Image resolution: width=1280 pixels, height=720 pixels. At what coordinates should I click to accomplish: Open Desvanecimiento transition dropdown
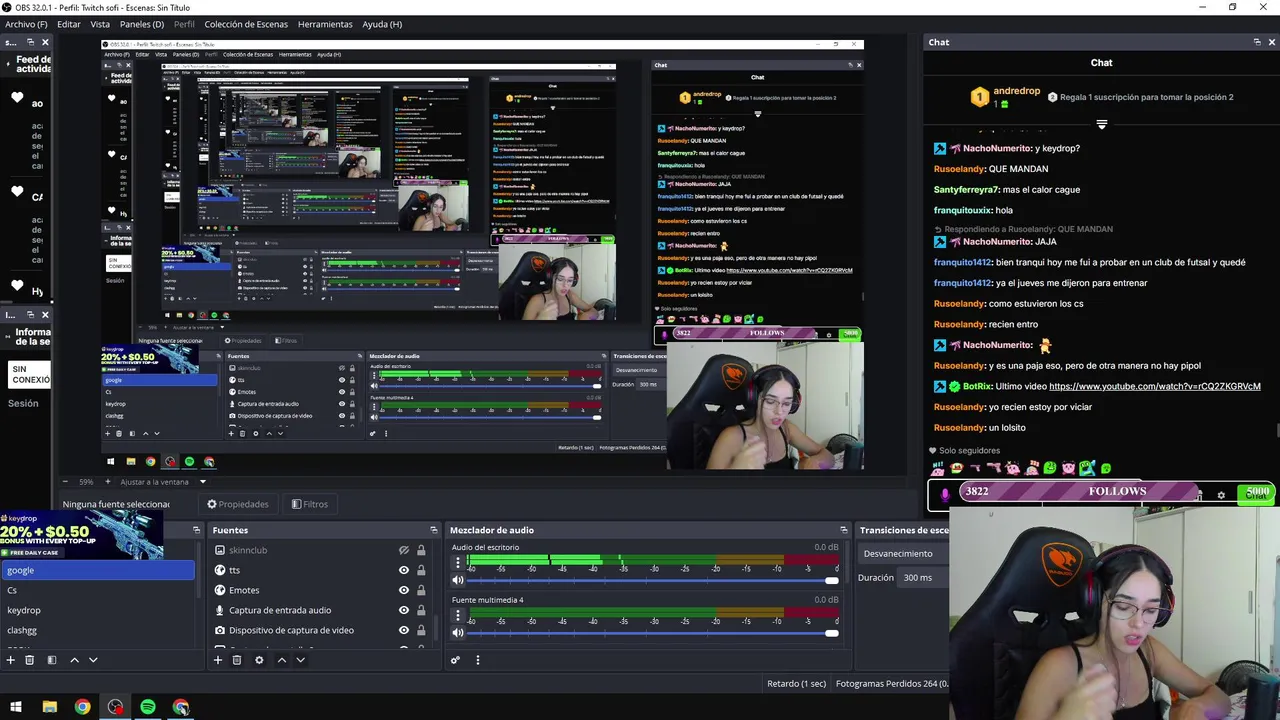pos(904,553)
